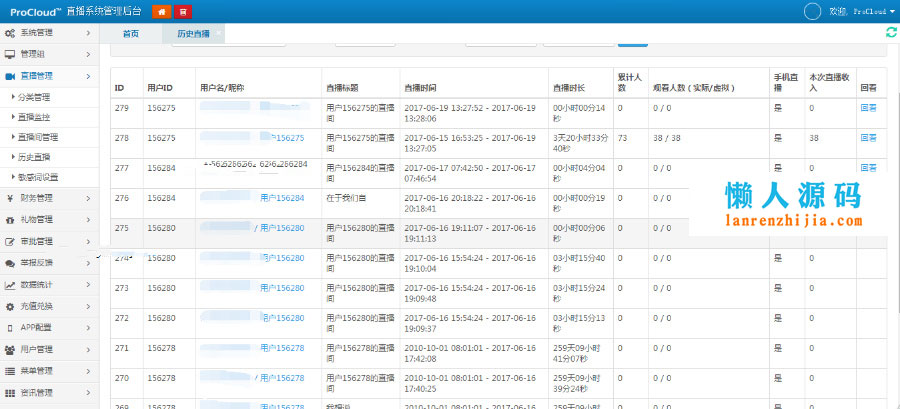Click the red icon button in header
Viewport: 900px width, 409px height.
pos(183,11)
